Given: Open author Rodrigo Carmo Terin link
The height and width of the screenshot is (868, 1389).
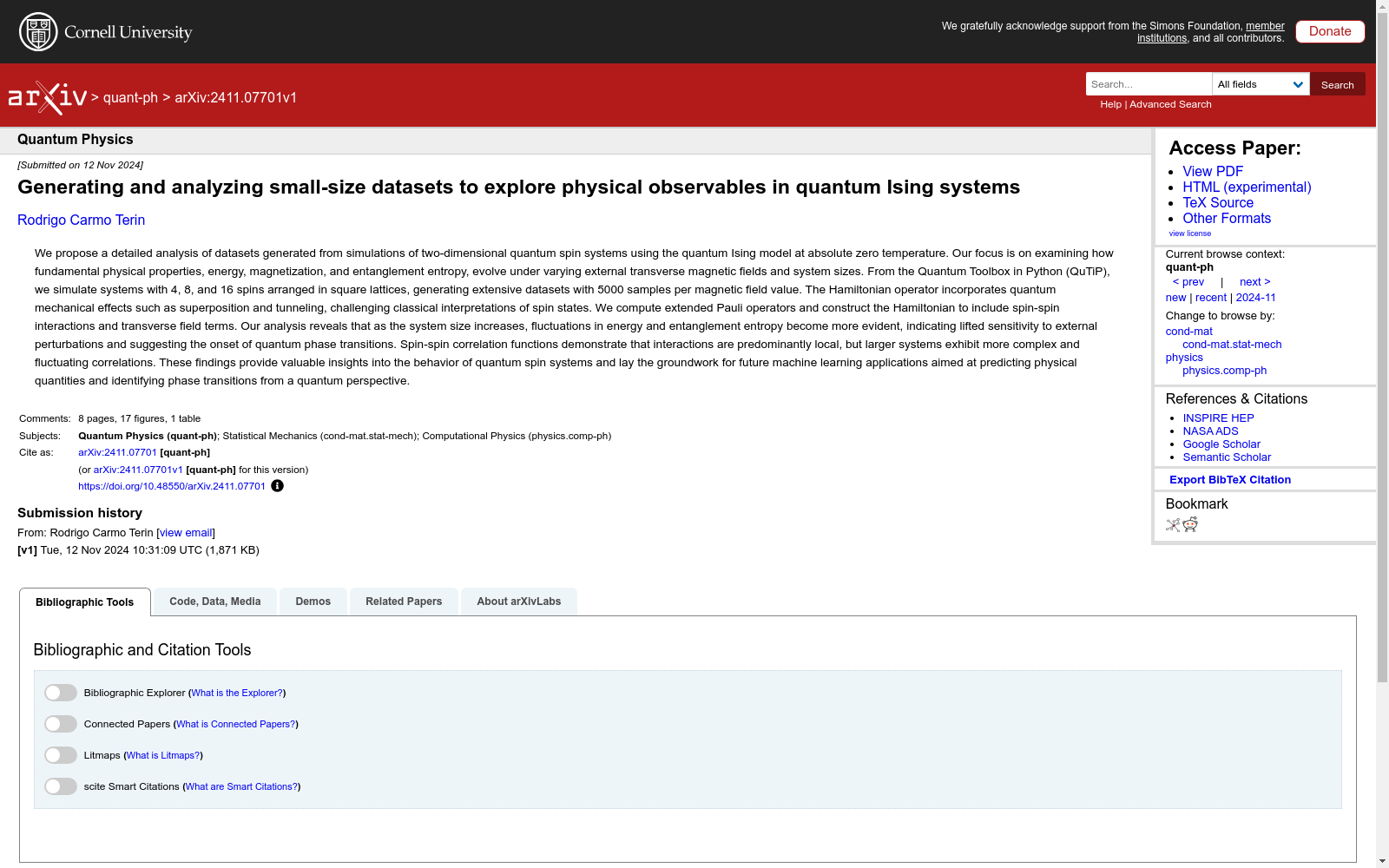Looking at the screenshot, I should (82, 220).
